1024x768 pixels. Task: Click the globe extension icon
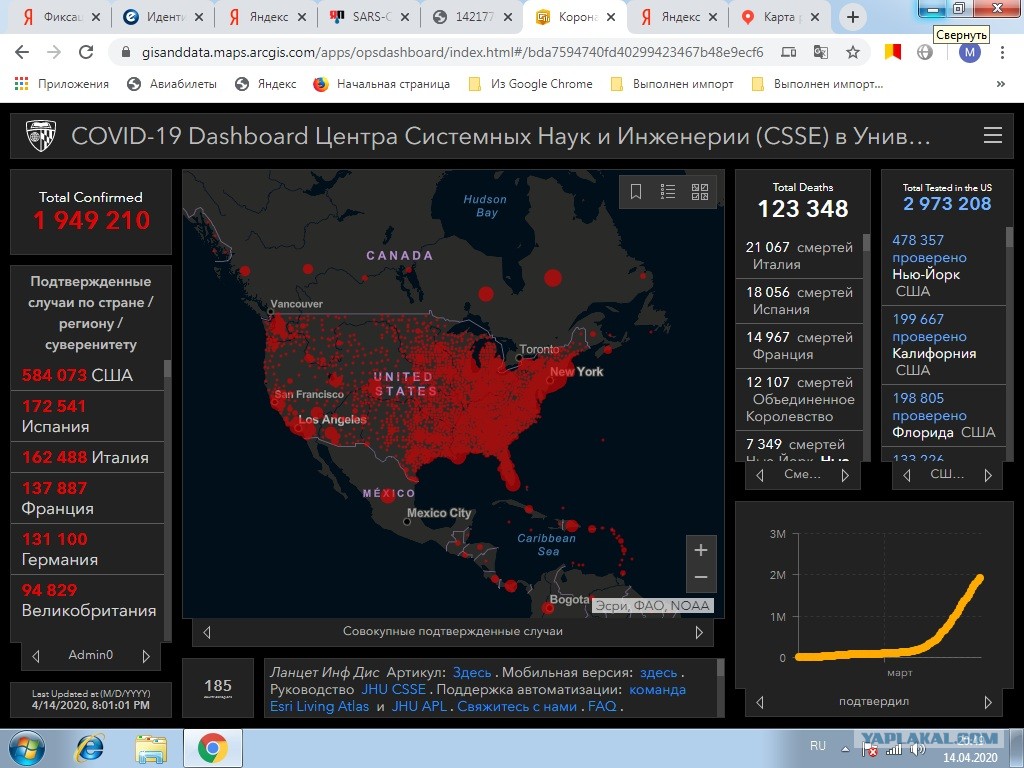[x=925, y=52]
